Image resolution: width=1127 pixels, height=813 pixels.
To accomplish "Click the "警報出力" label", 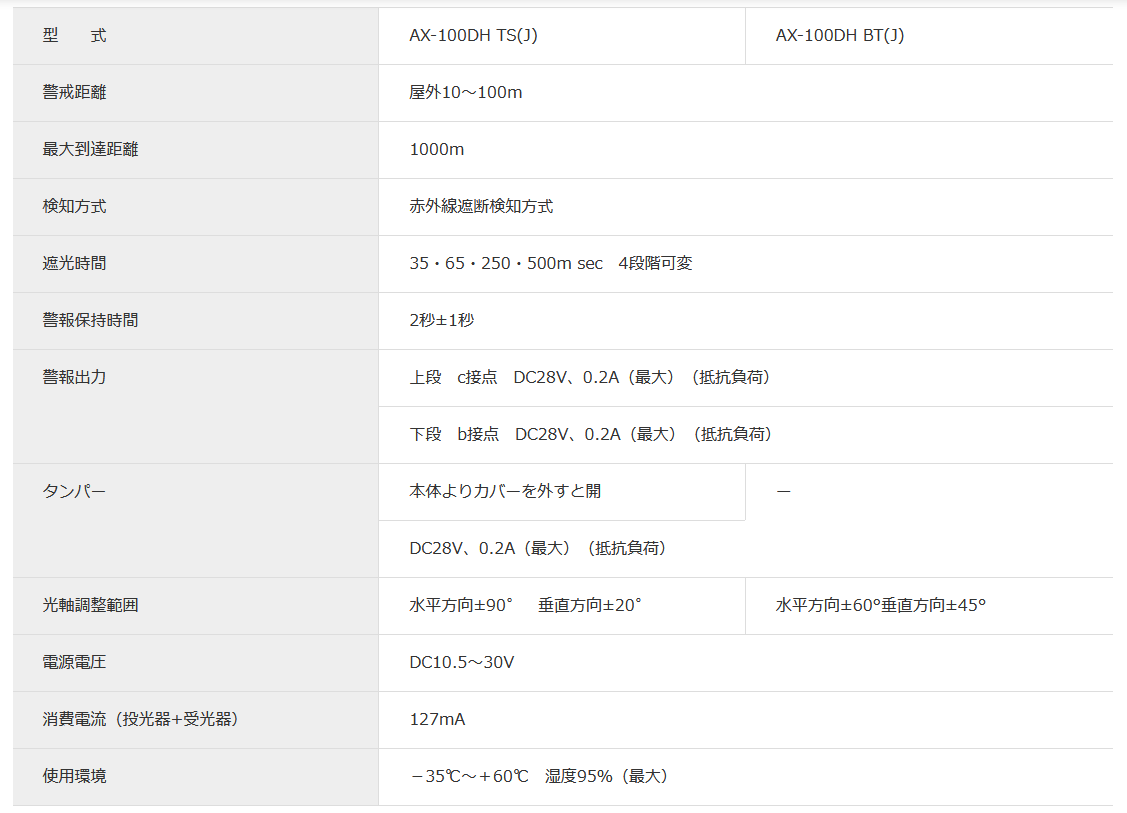I will (x=74, y=377).
